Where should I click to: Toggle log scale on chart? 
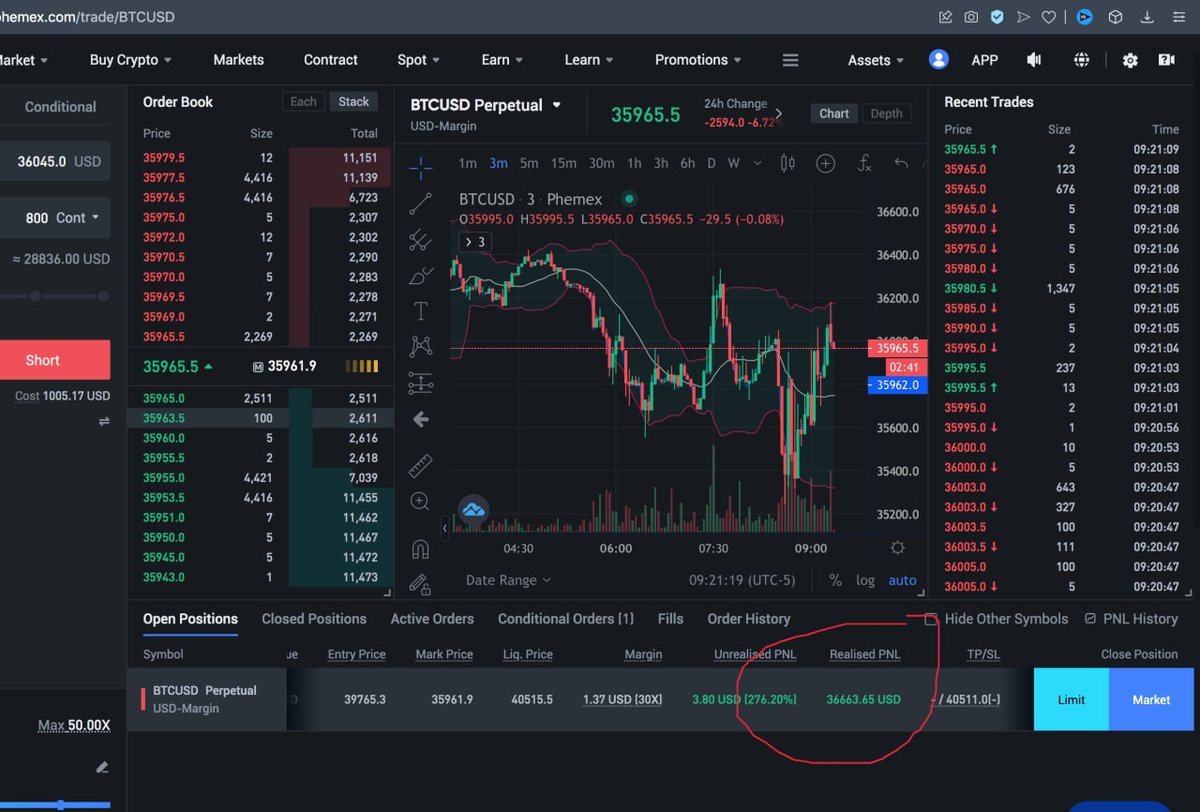click(x=865, y=580)
